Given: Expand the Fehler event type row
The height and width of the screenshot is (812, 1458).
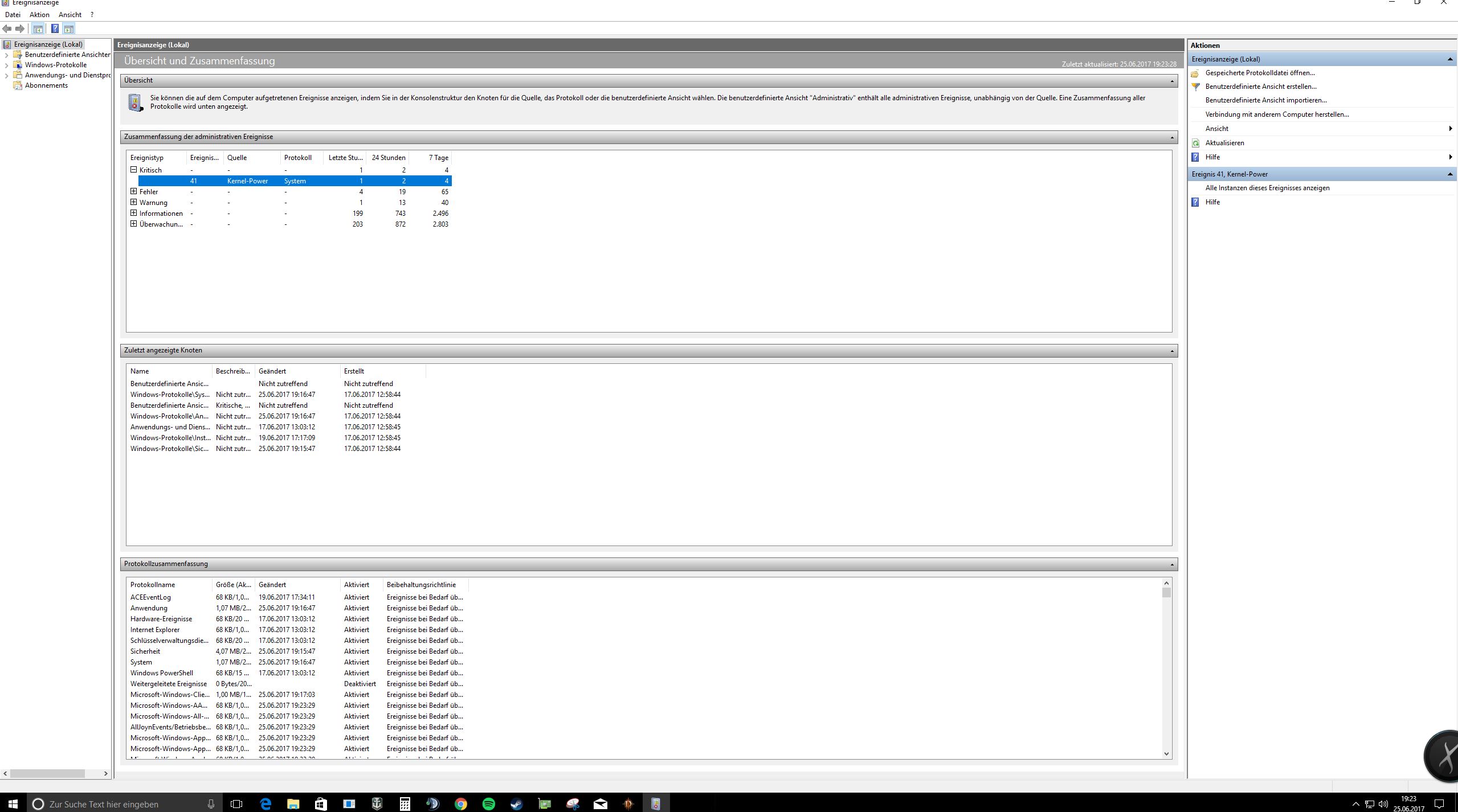Looking at the screenshot, I should (133, 191).
